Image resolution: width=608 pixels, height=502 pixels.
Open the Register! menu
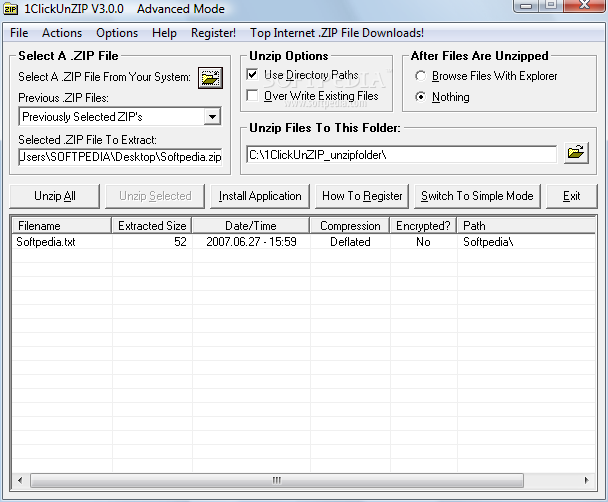point(213,33)
